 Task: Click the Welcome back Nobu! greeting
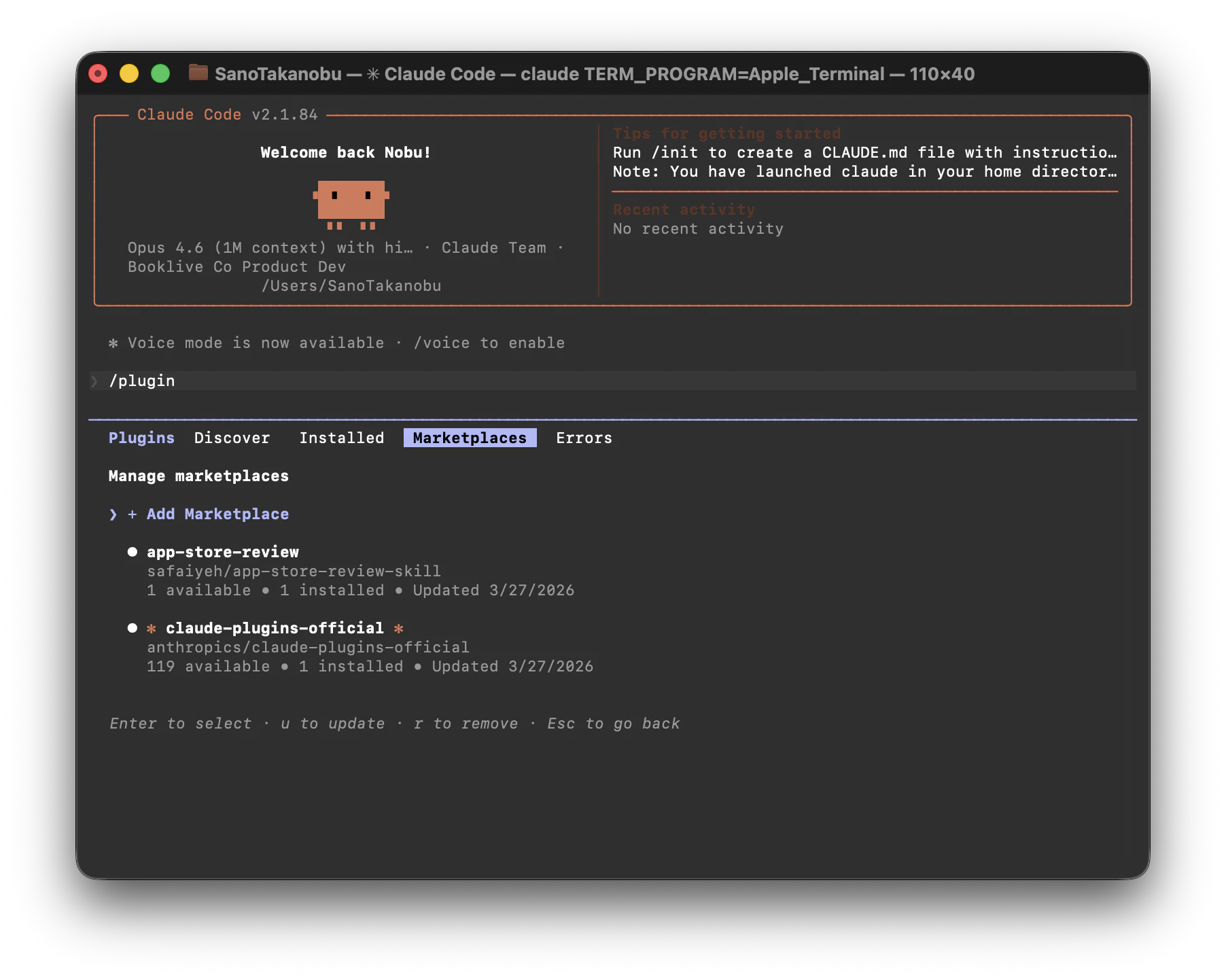[x=346, y=152]
